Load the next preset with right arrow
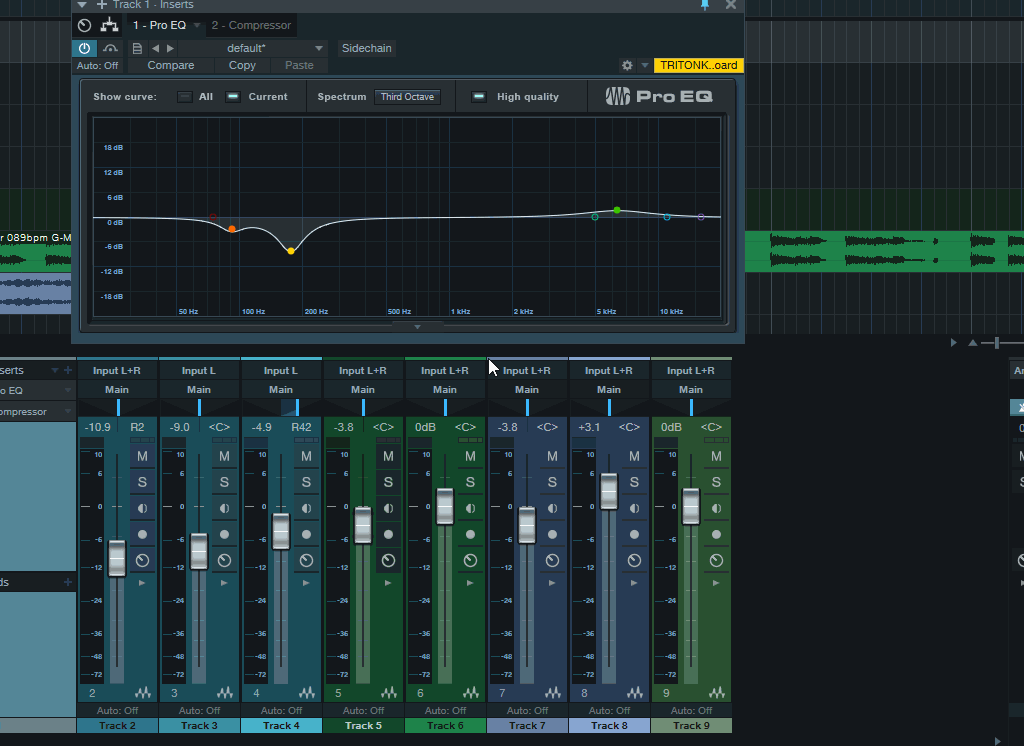The image size is (1024, 746). click(170, 48)
